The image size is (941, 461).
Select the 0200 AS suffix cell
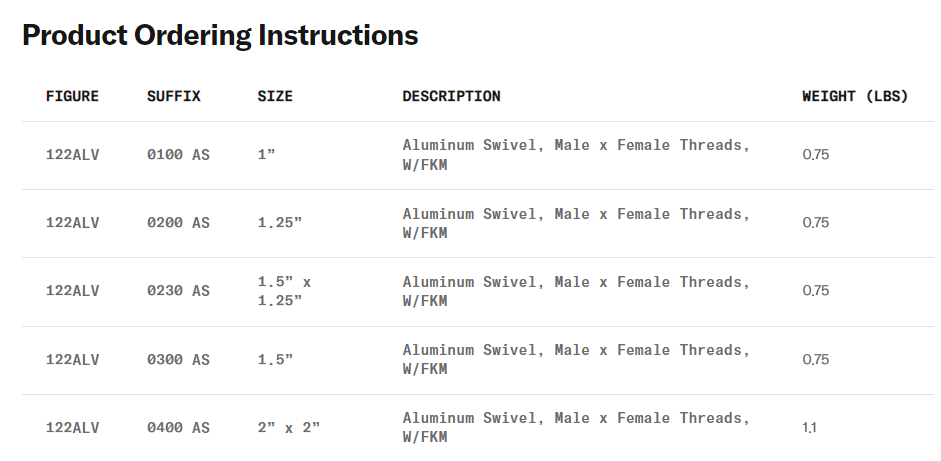[178, 223]
